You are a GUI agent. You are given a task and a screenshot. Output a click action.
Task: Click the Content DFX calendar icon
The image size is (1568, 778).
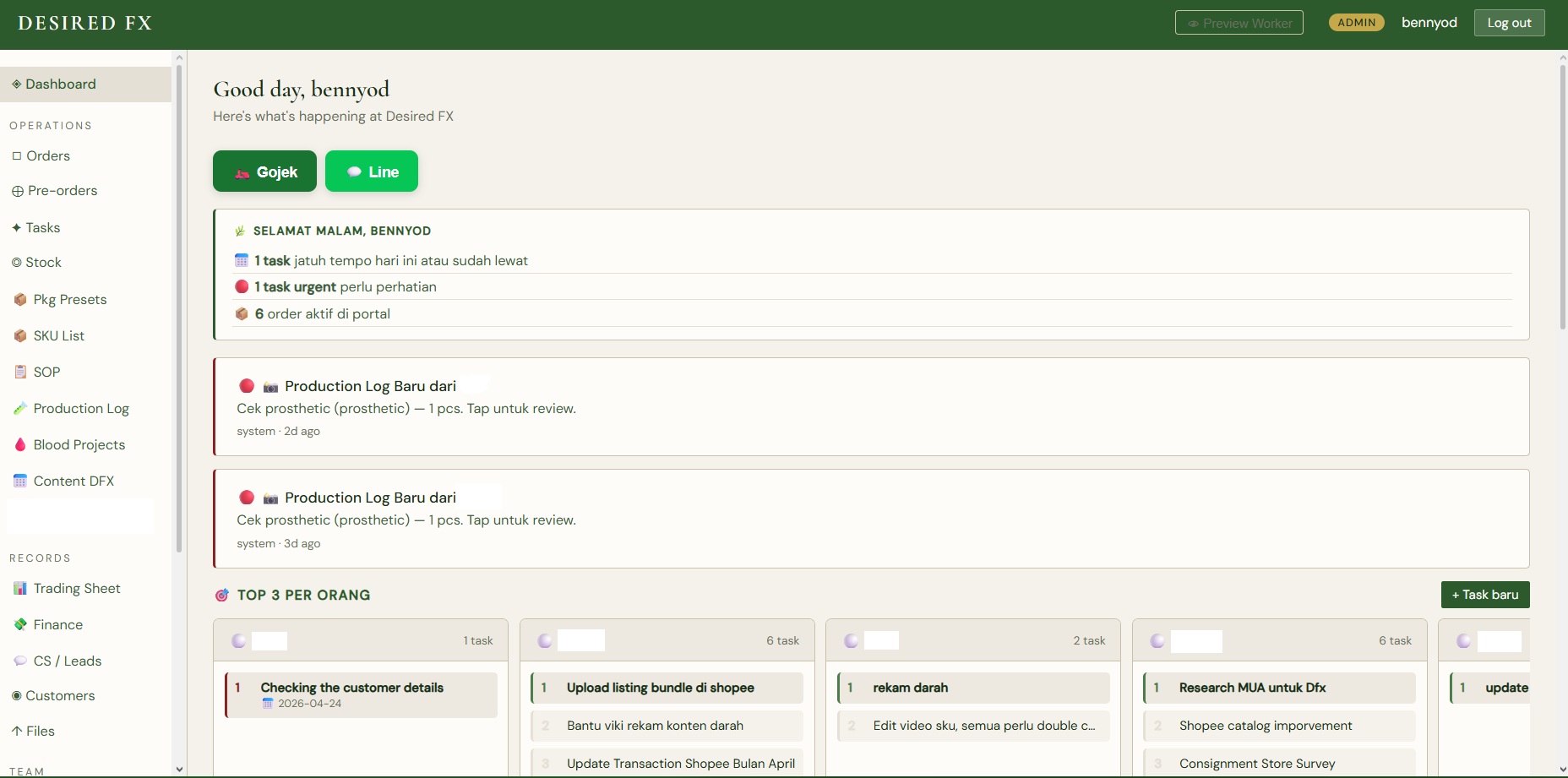click(x=20, y=481)
